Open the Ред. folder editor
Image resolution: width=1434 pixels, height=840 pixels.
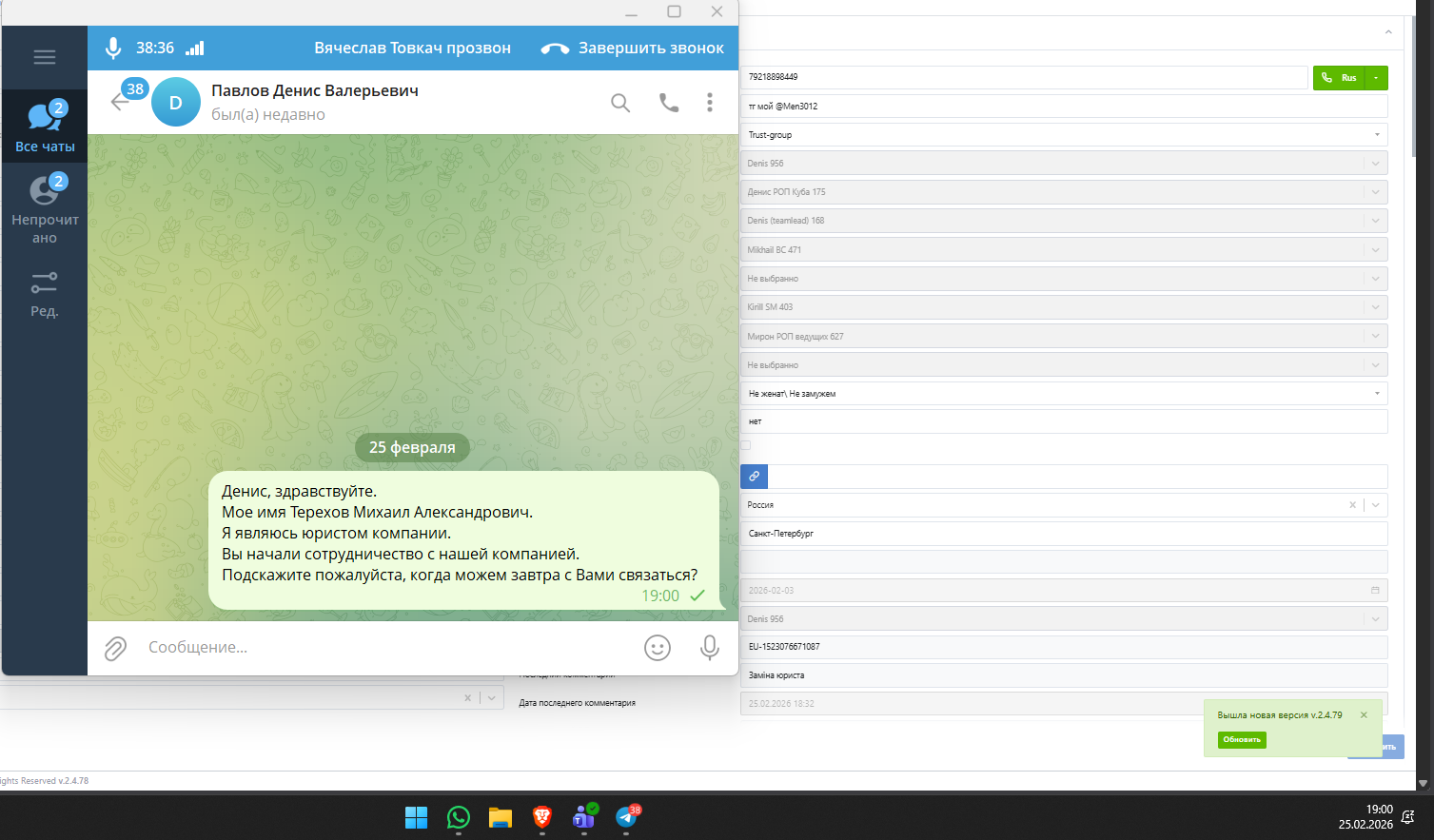click(45, 293)
